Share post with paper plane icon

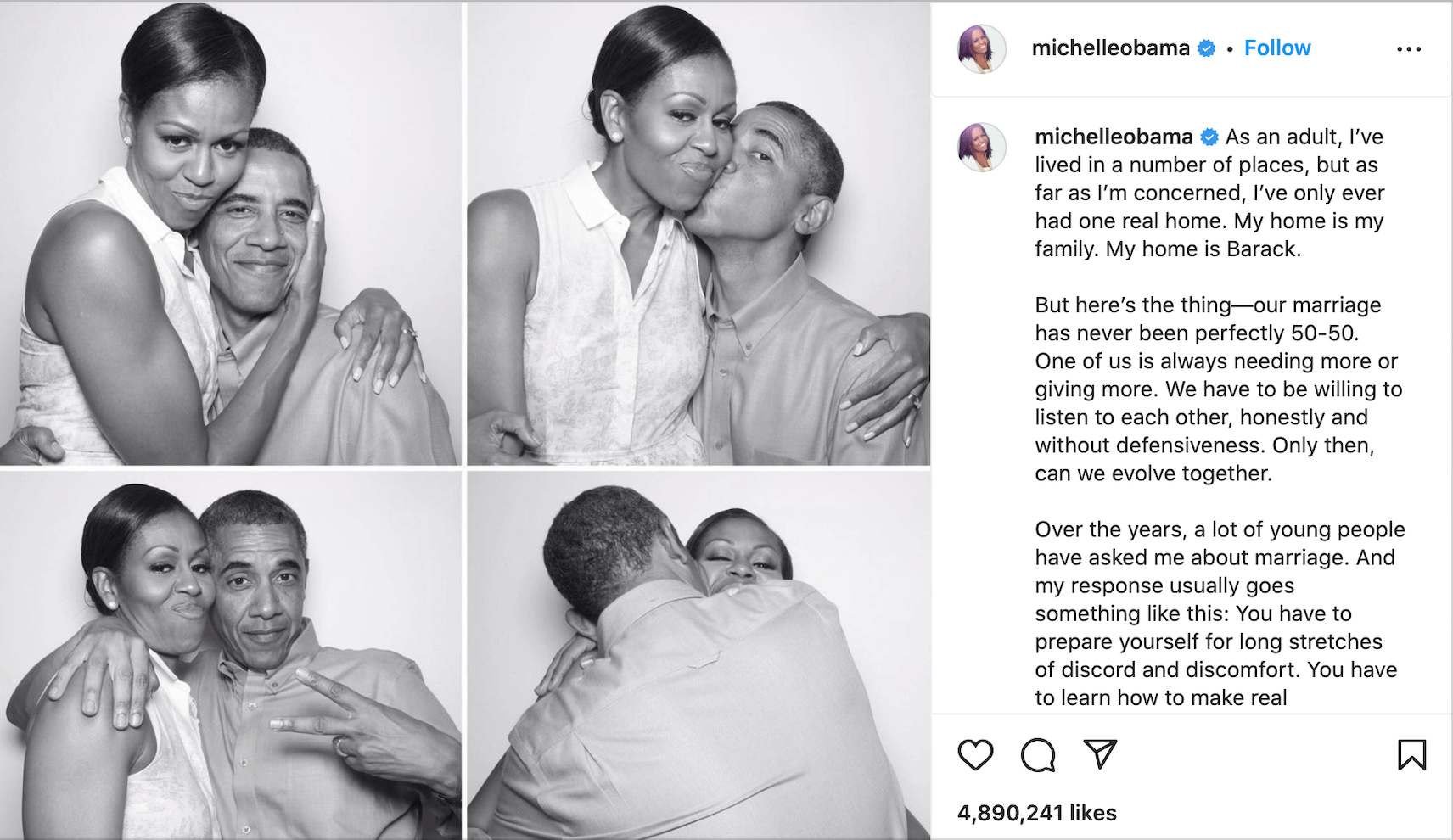click(1100, 753)
